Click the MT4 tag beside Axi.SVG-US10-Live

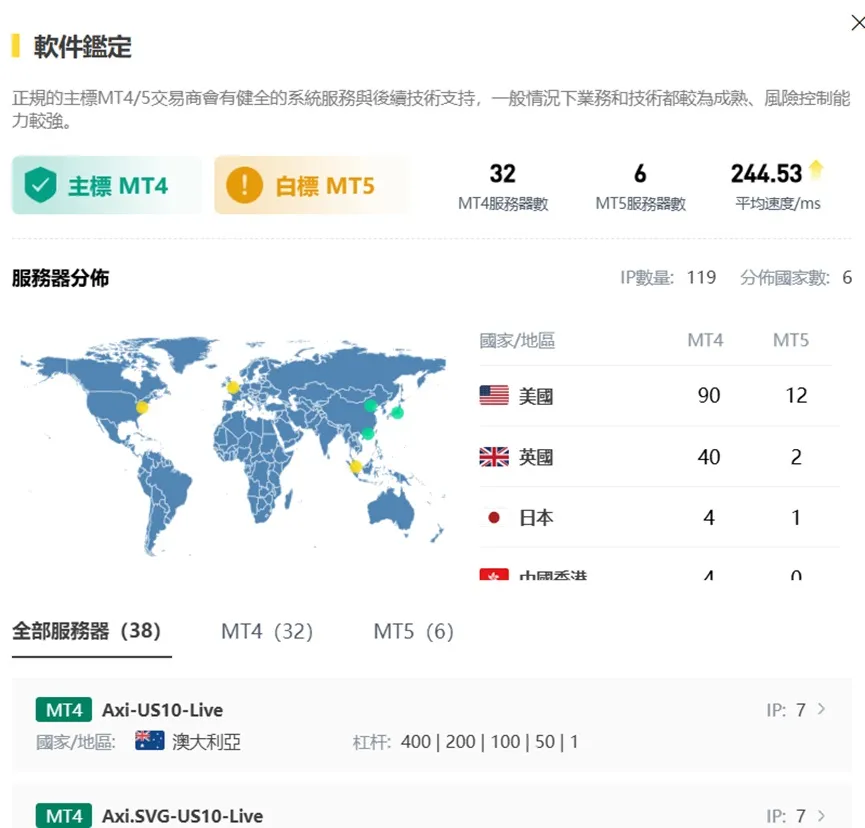pos(63,816)
